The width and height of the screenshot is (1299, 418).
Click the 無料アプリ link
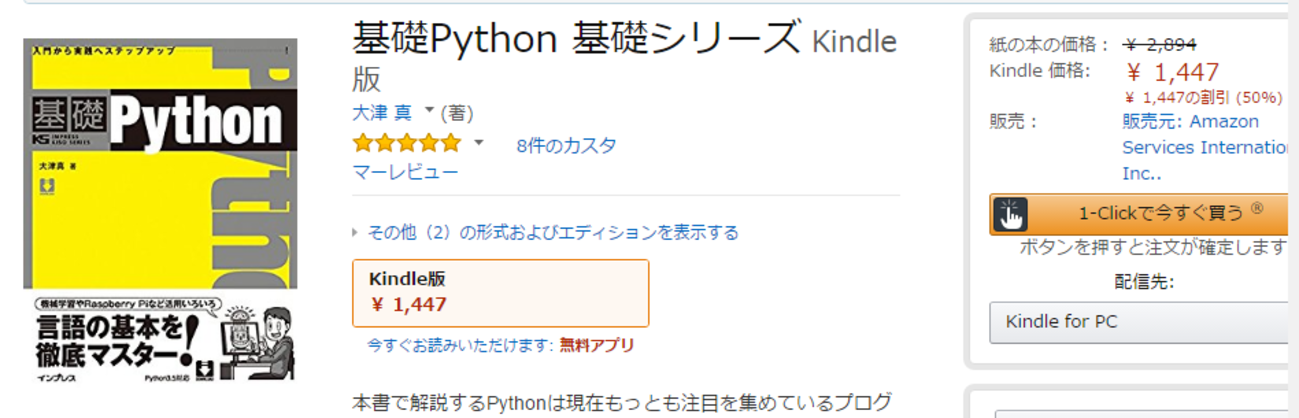[596, 346]
